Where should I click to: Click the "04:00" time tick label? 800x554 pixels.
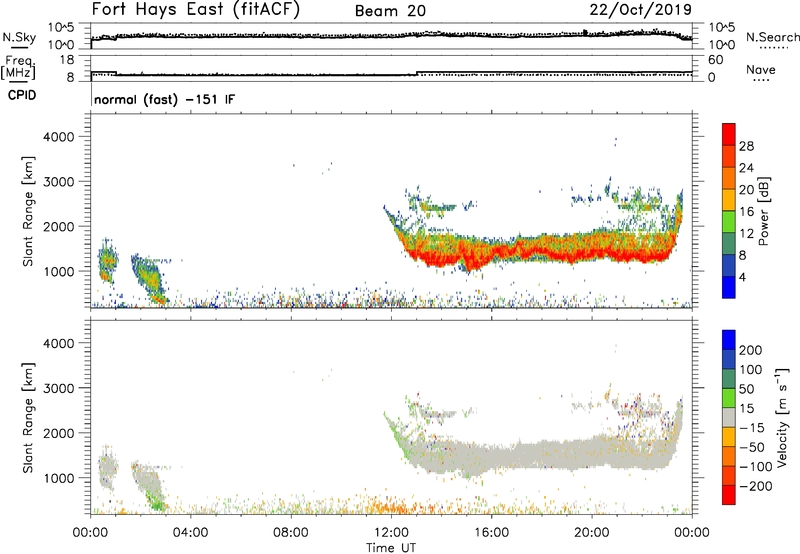(x=190, y=533)
